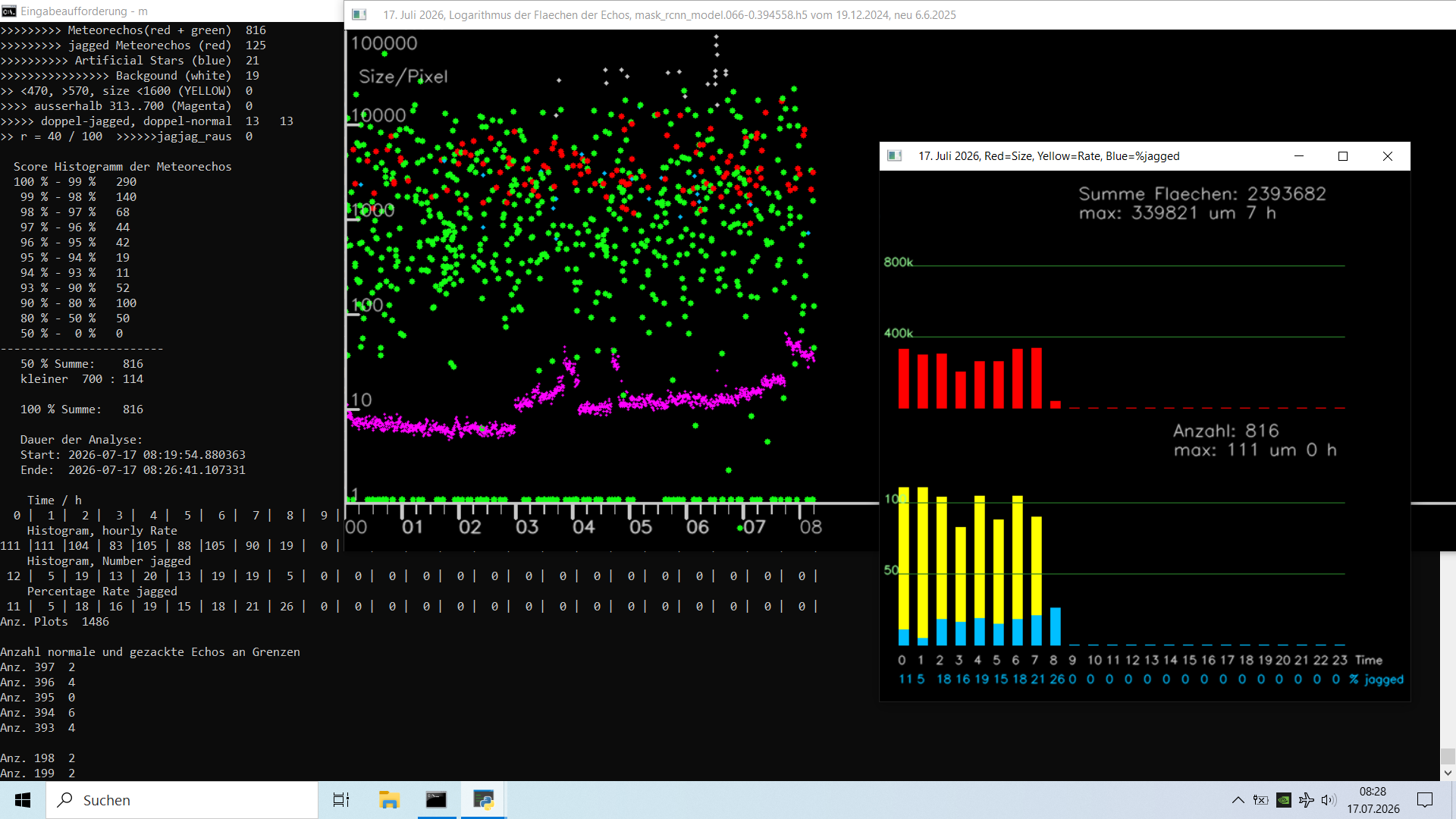Viewport: 1456px width, 819px height.
Task: Switch to Command Prompt taskbar icon
Action: pos(436,800)
